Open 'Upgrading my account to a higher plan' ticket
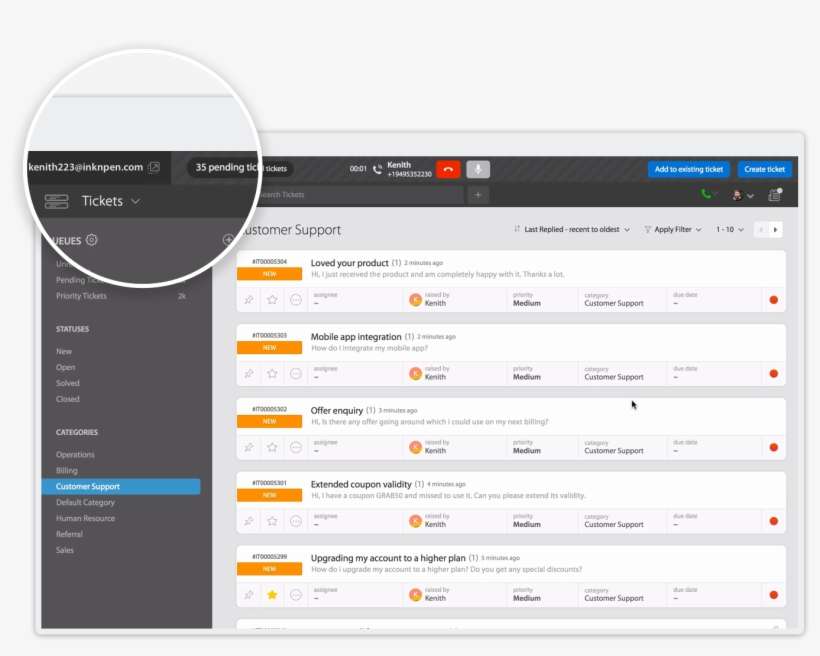The image size is (820, 656). coord(388,558)
